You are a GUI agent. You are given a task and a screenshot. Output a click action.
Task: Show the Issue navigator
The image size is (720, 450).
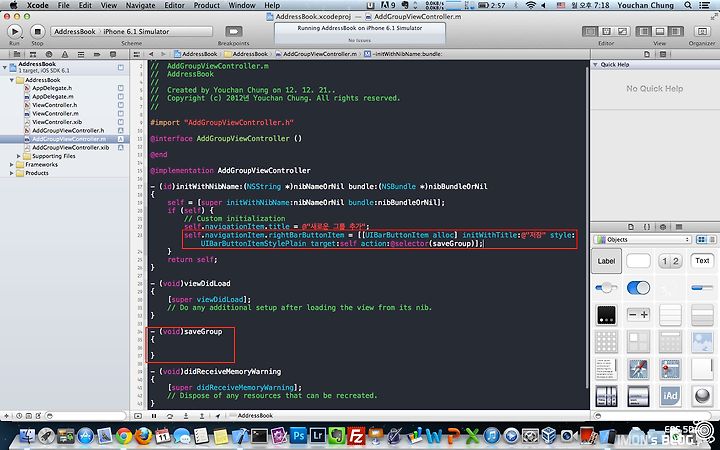click(65, 54)
